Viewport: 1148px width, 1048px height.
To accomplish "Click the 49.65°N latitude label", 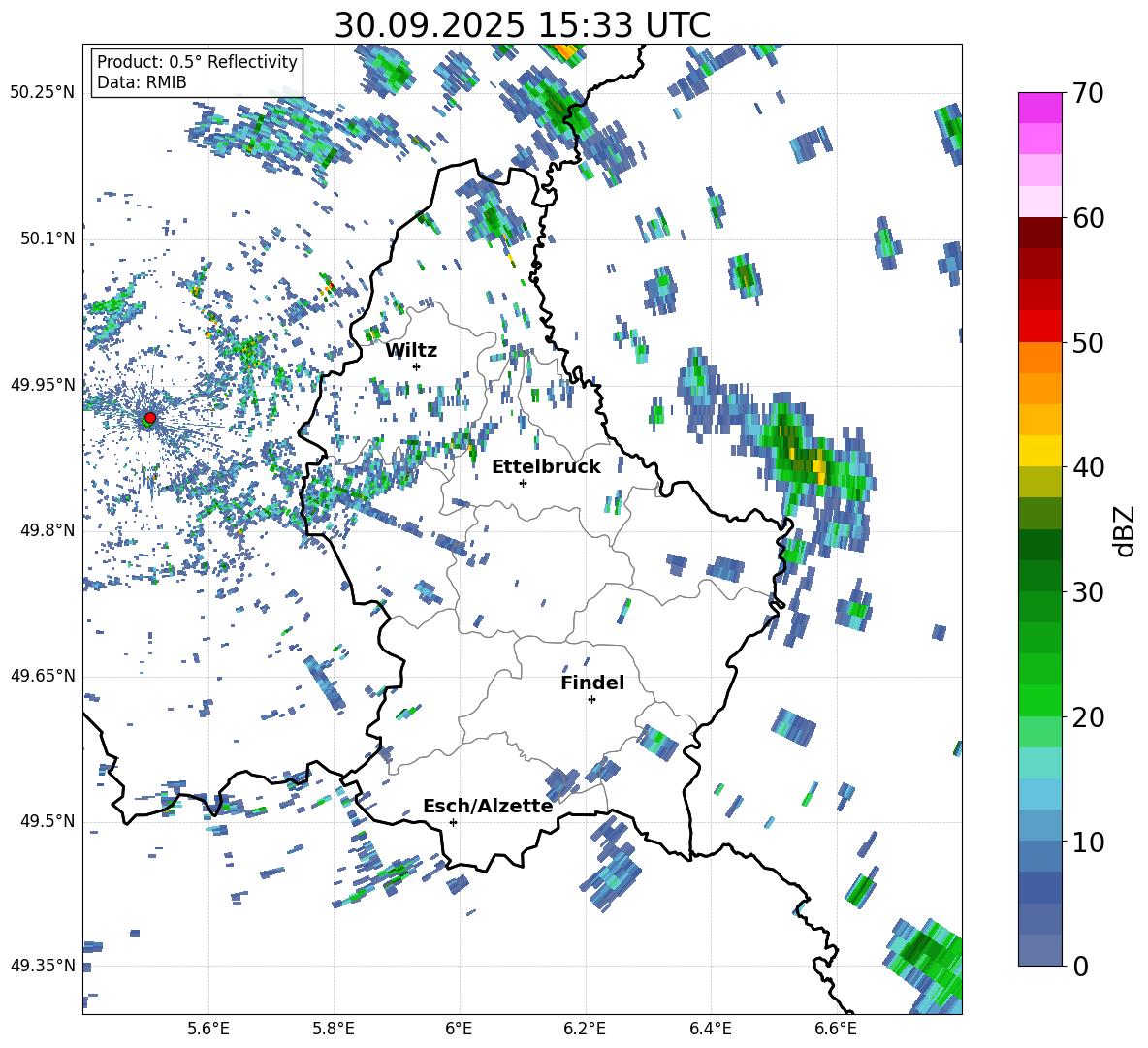I will 43,676.
